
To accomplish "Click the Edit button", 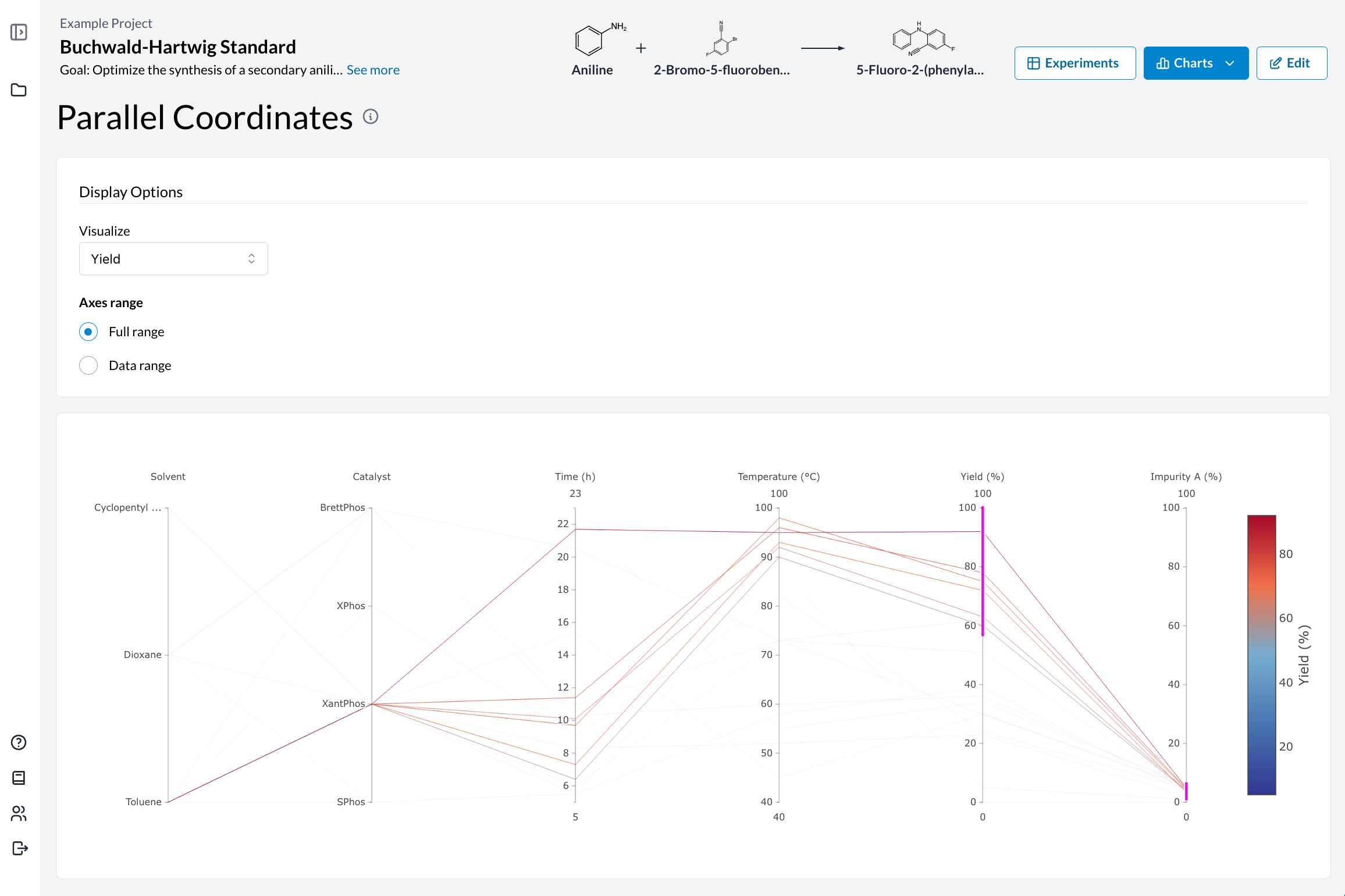I will click(1291, 63).
